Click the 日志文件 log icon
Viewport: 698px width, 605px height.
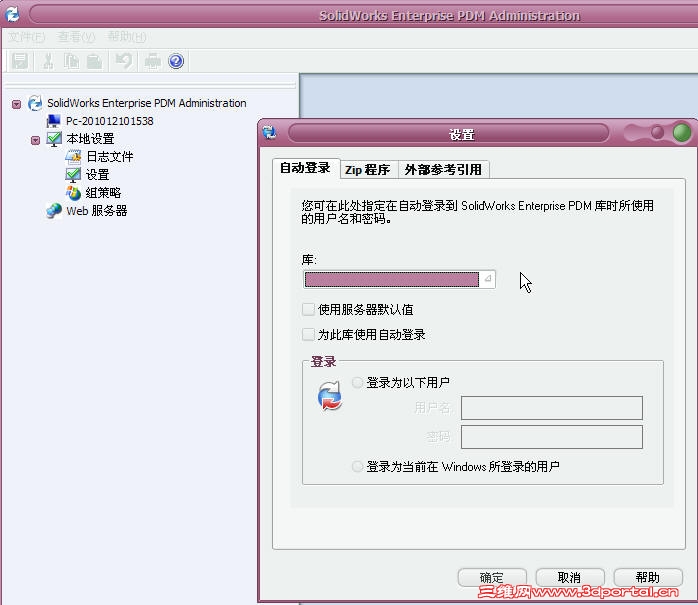[x=73, y=157]
